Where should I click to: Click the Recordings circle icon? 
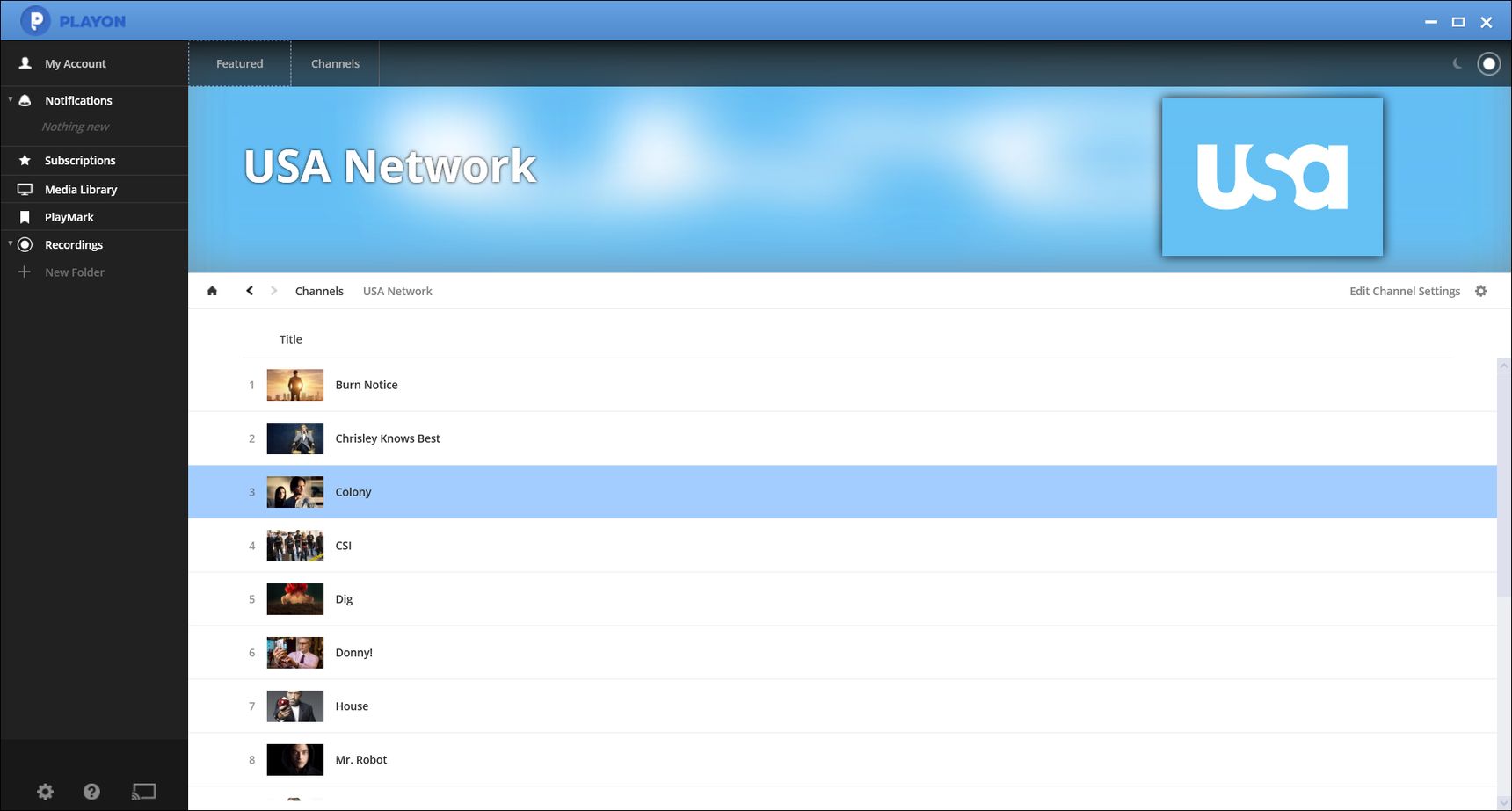(x=25, y=244)
